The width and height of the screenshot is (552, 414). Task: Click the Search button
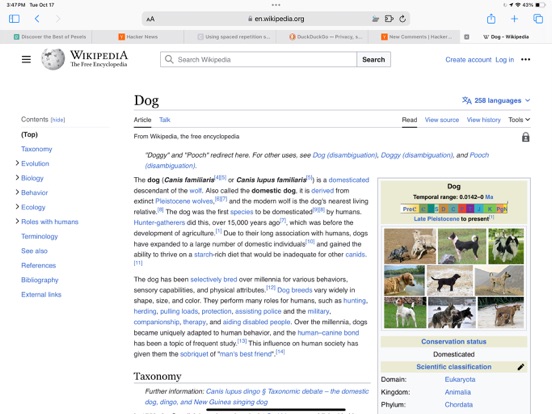374,59
